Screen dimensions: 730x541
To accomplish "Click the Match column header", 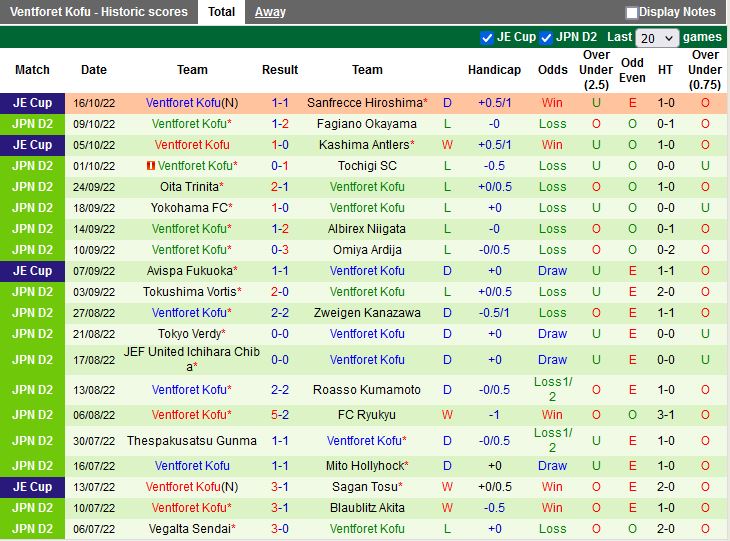I will pos(32,70).
